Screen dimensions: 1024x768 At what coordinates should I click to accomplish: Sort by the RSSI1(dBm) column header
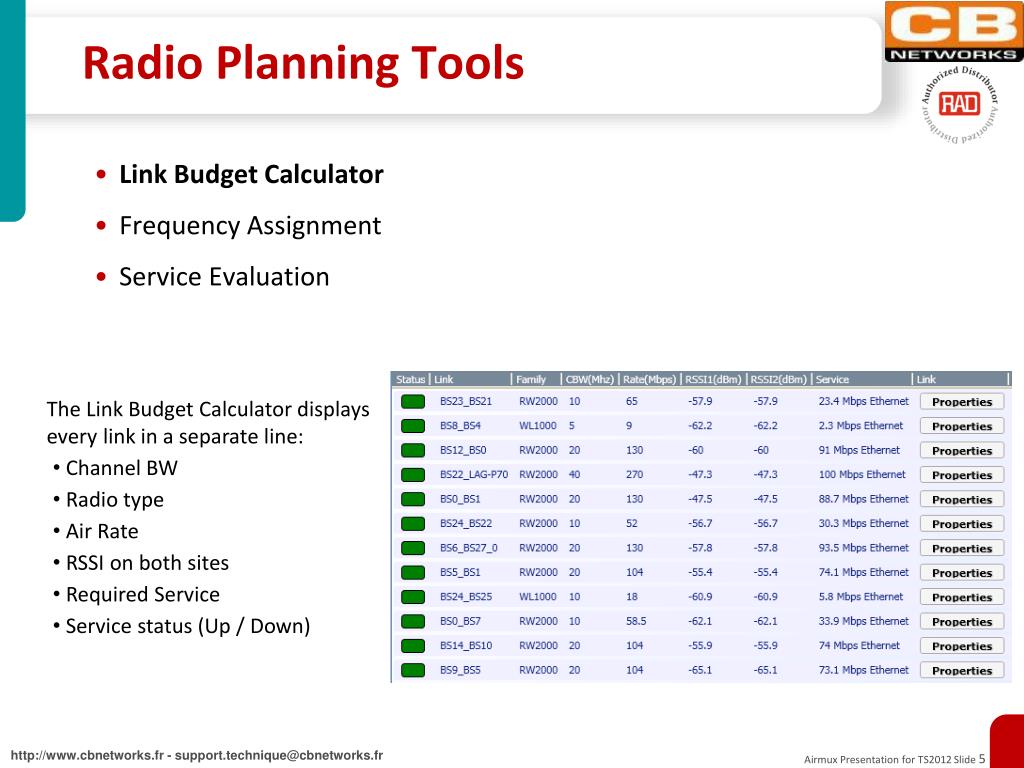point(713,379)
